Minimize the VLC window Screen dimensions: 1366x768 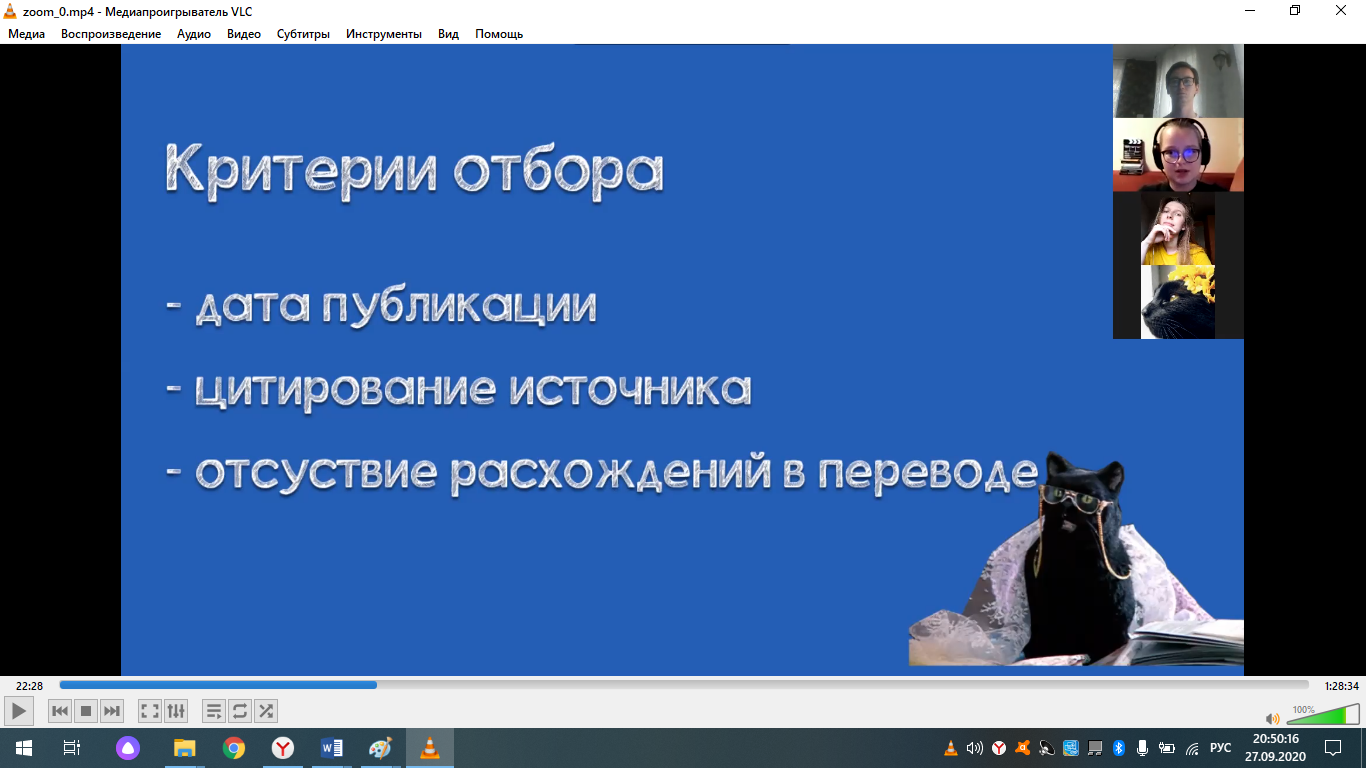(1250, 10)
